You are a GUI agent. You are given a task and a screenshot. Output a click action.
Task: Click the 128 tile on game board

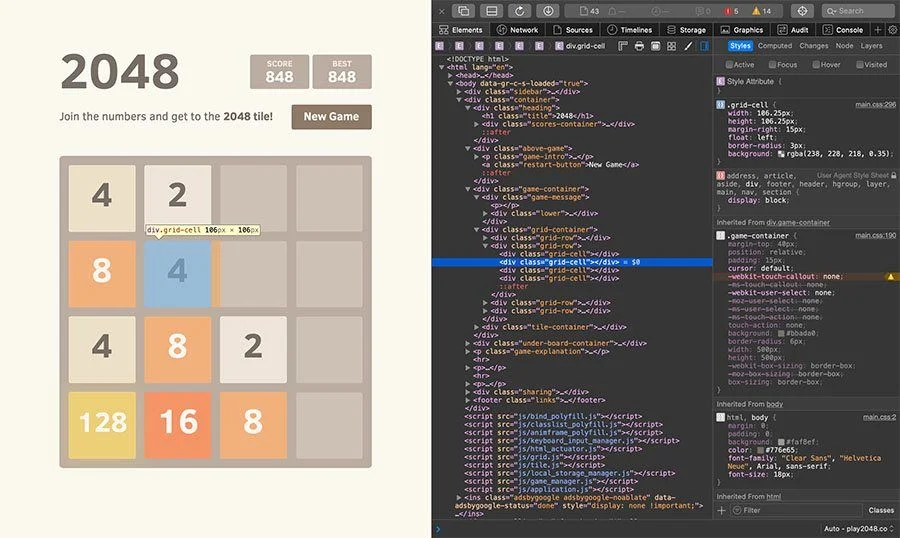pos(102,425)
